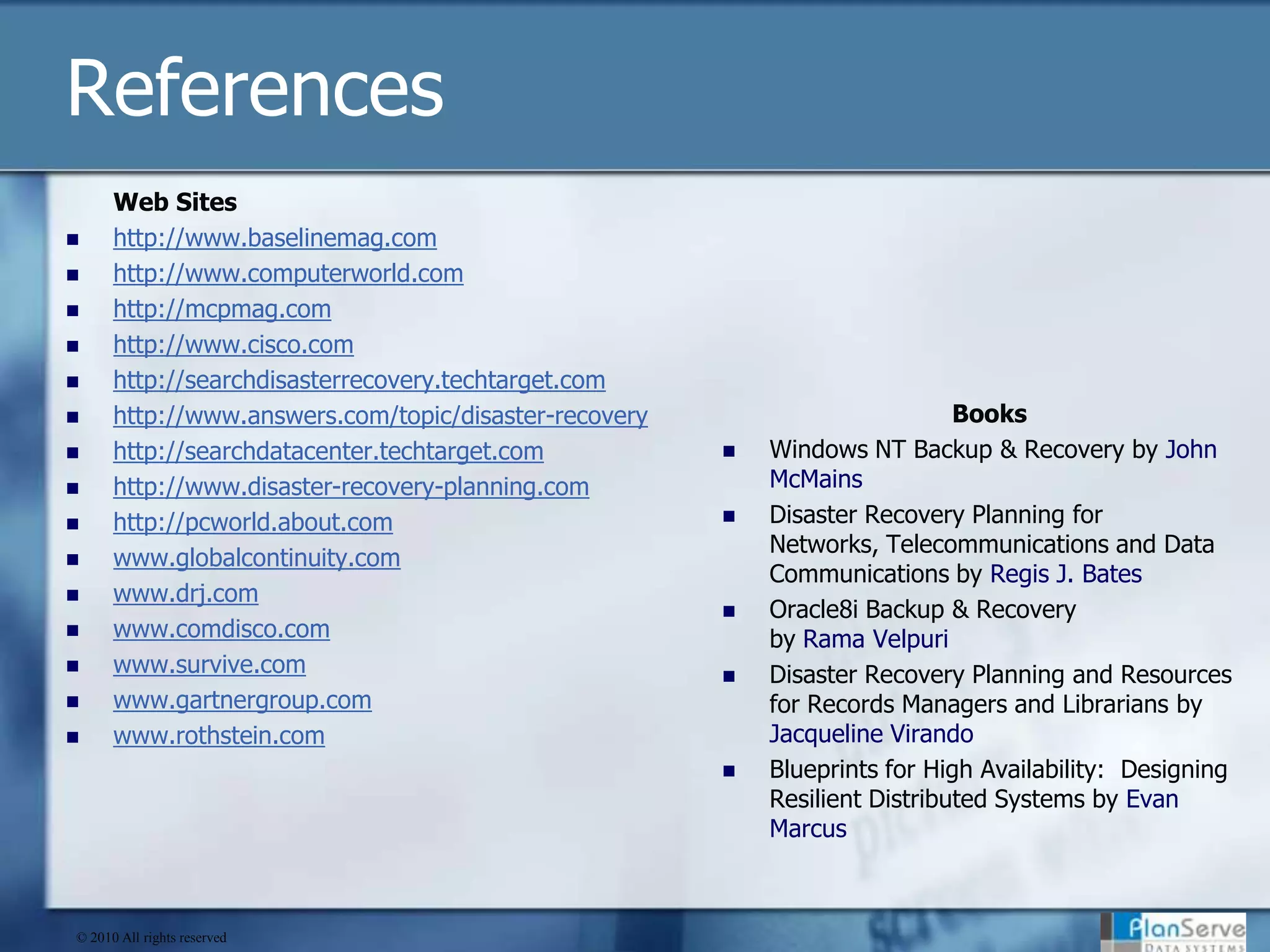Open the www.gartnergroup.com link
The height and width of the screenshot is (952, 1270).
[x=242, y=700]
